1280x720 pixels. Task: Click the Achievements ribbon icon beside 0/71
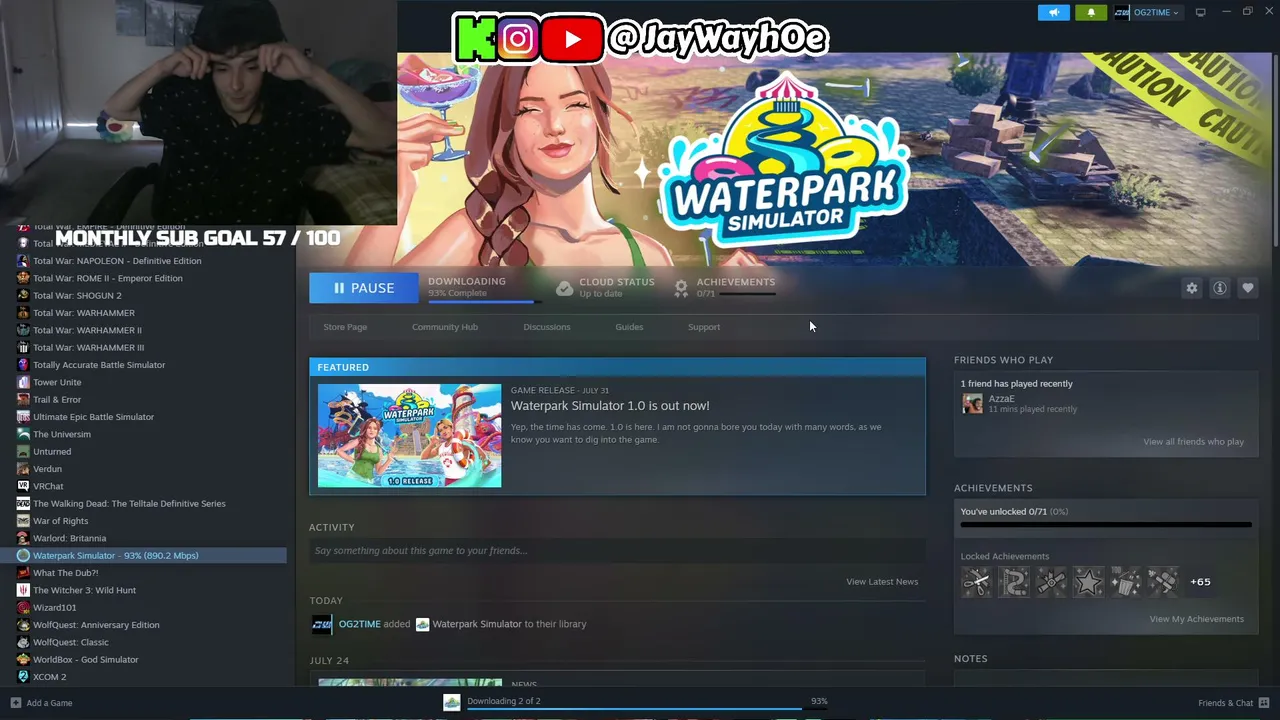[681, 288]
